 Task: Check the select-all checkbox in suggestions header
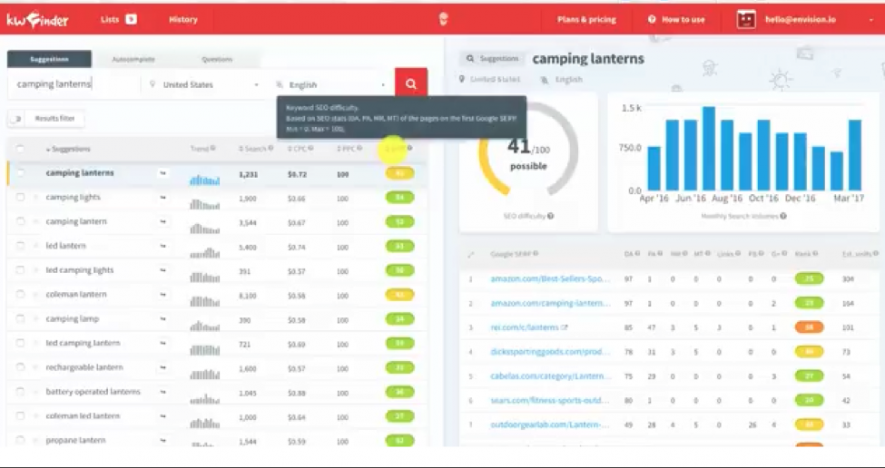click(x=20, y=149)
